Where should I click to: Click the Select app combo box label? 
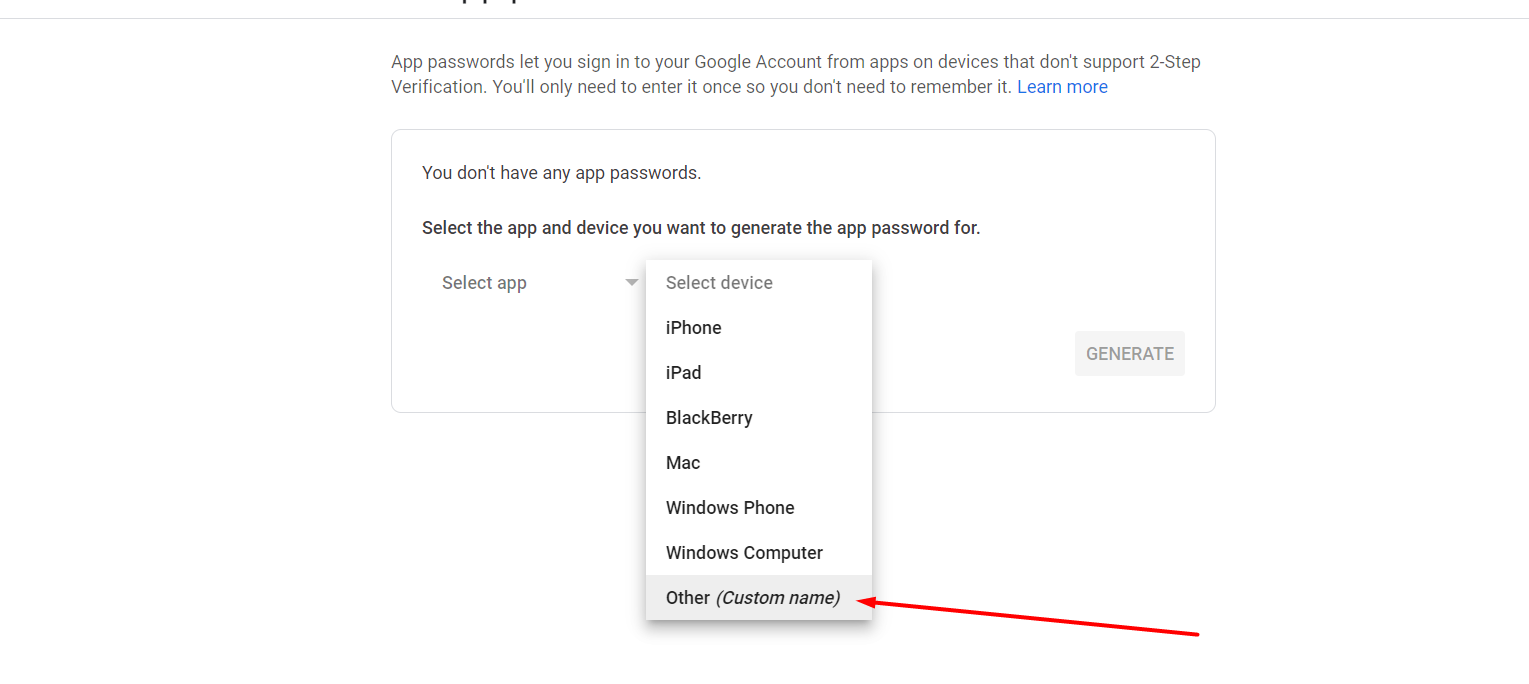pyautogui.click(x=484, y=282)
